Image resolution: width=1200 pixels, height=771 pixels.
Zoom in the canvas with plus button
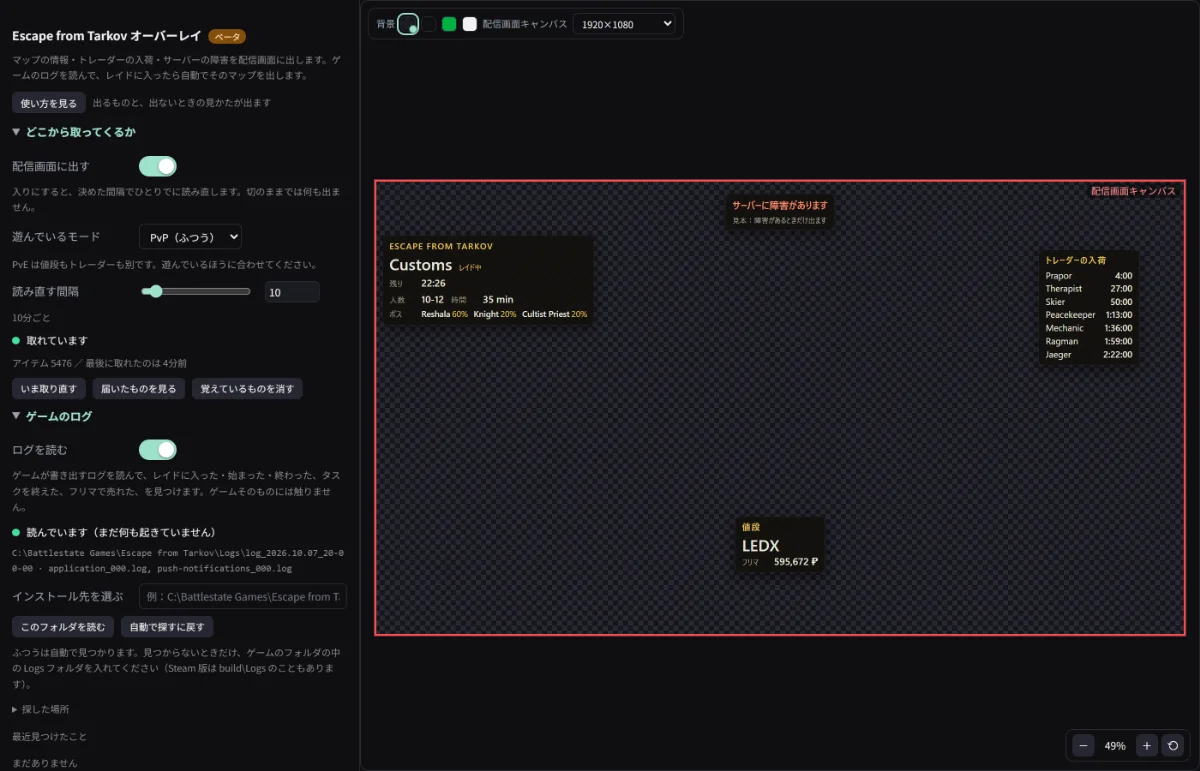click(x=1147, y=745)
